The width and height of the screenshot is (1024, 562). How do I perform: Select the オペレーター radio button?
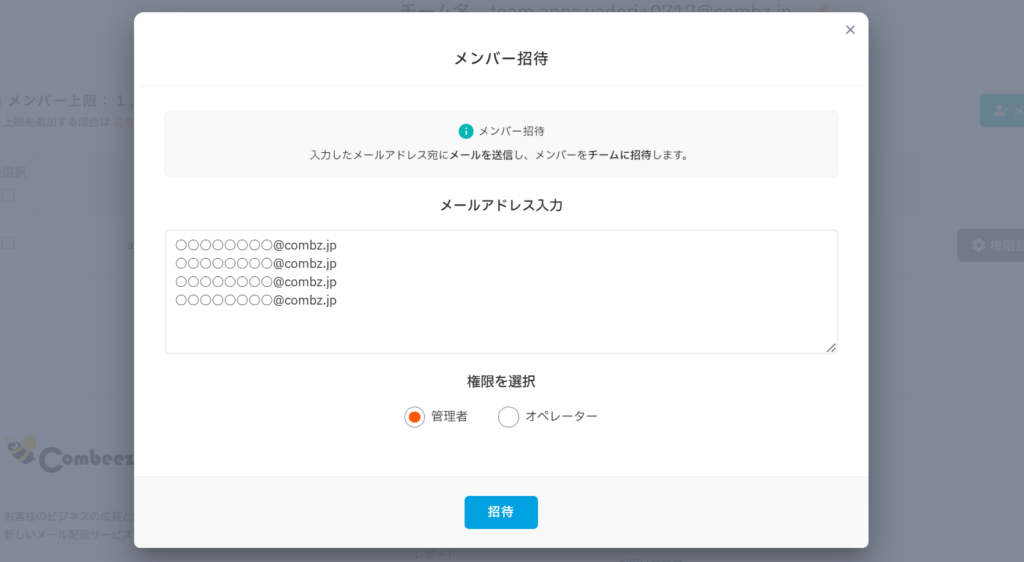(x=508, y=416)
